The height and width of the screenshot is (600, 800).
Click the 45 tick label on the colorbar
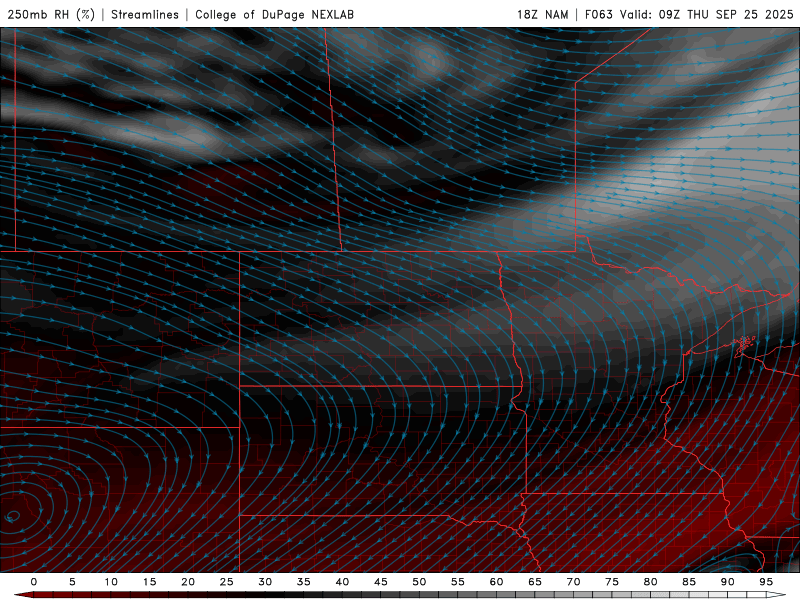[x=381, y=582]
